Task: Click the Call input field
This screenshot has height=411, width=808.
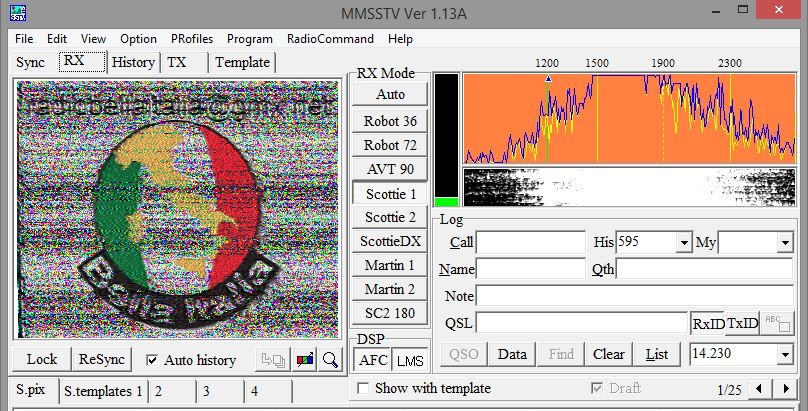Action: click(530, 242)
